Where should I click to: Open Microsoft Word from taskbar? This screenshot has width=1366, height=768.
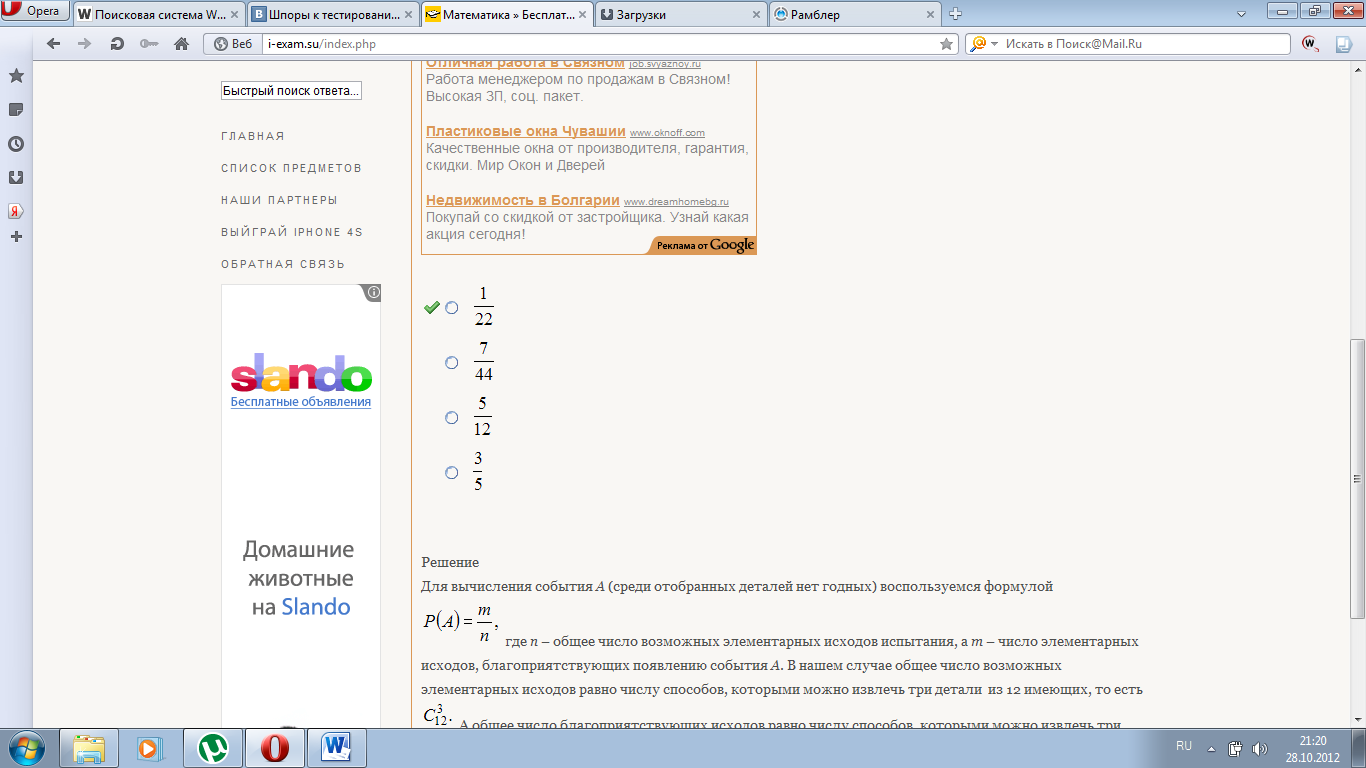337,747
